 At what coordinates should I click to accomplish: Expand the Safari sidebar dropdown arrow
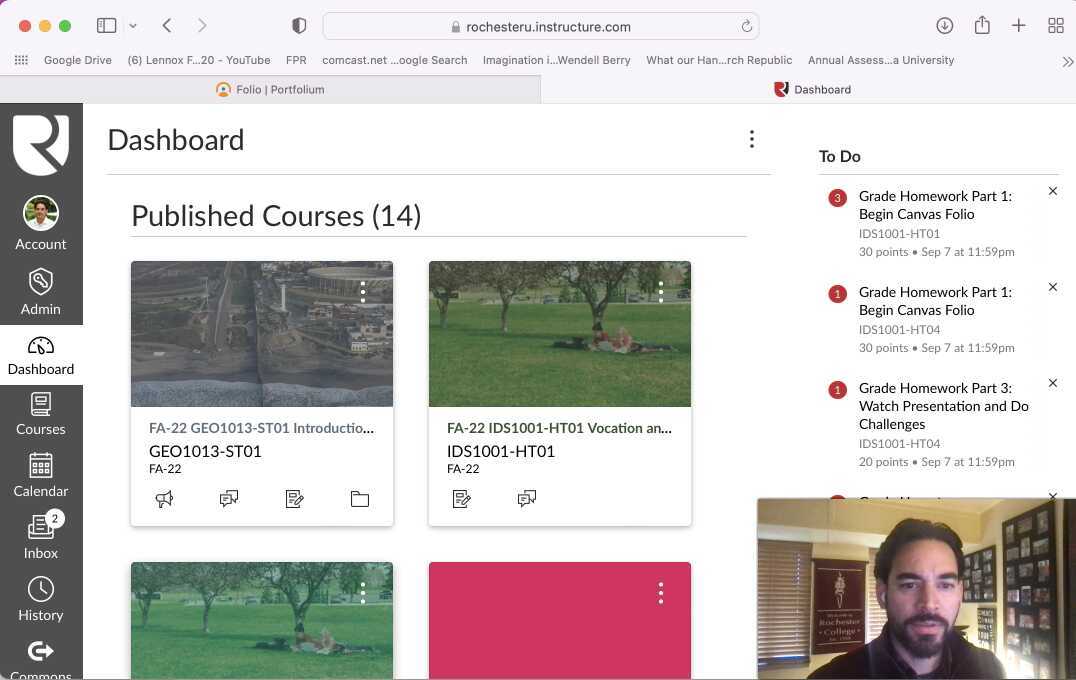click(133, 26)
